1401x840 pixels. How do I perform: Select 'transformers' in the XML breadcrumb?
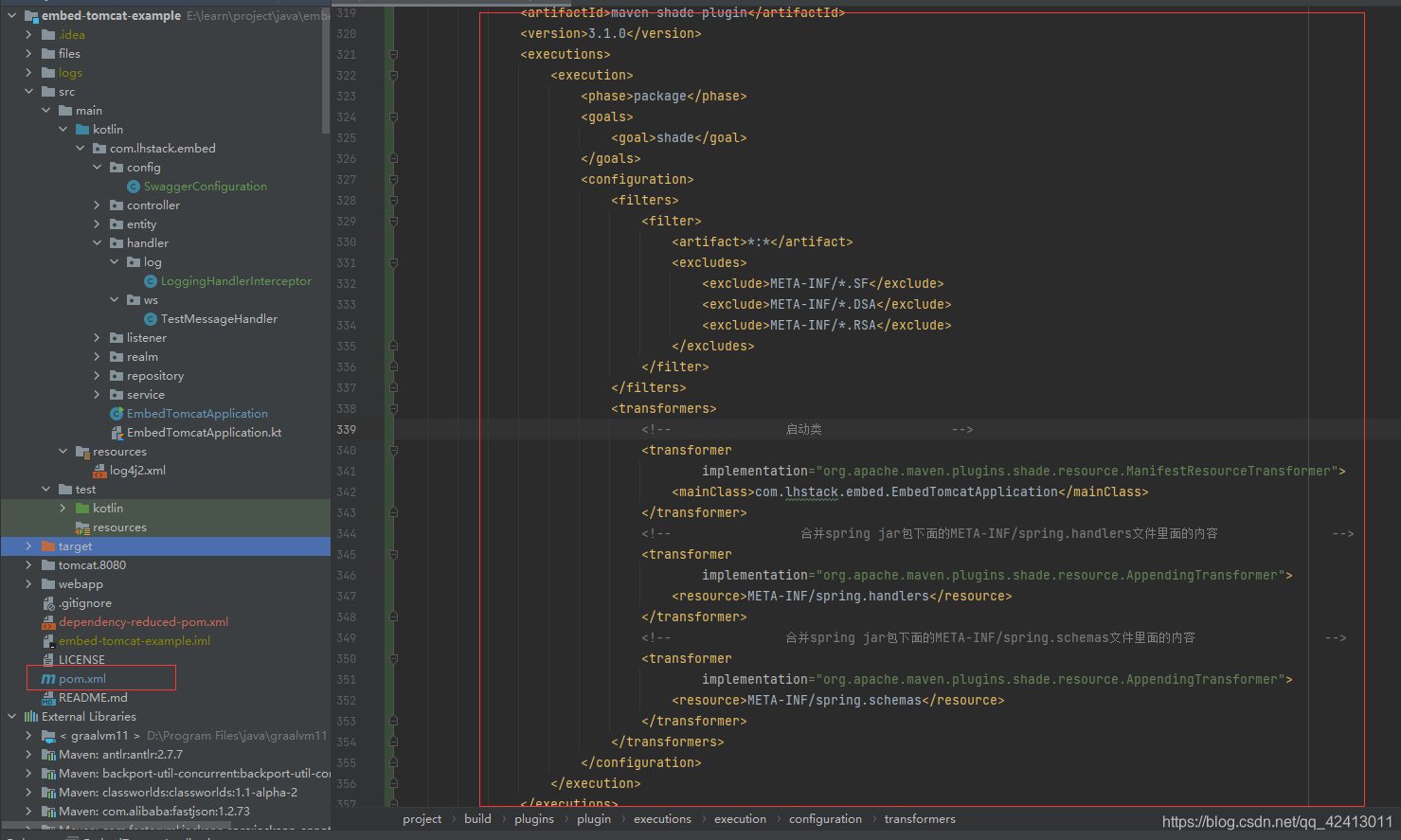point(920,819)
